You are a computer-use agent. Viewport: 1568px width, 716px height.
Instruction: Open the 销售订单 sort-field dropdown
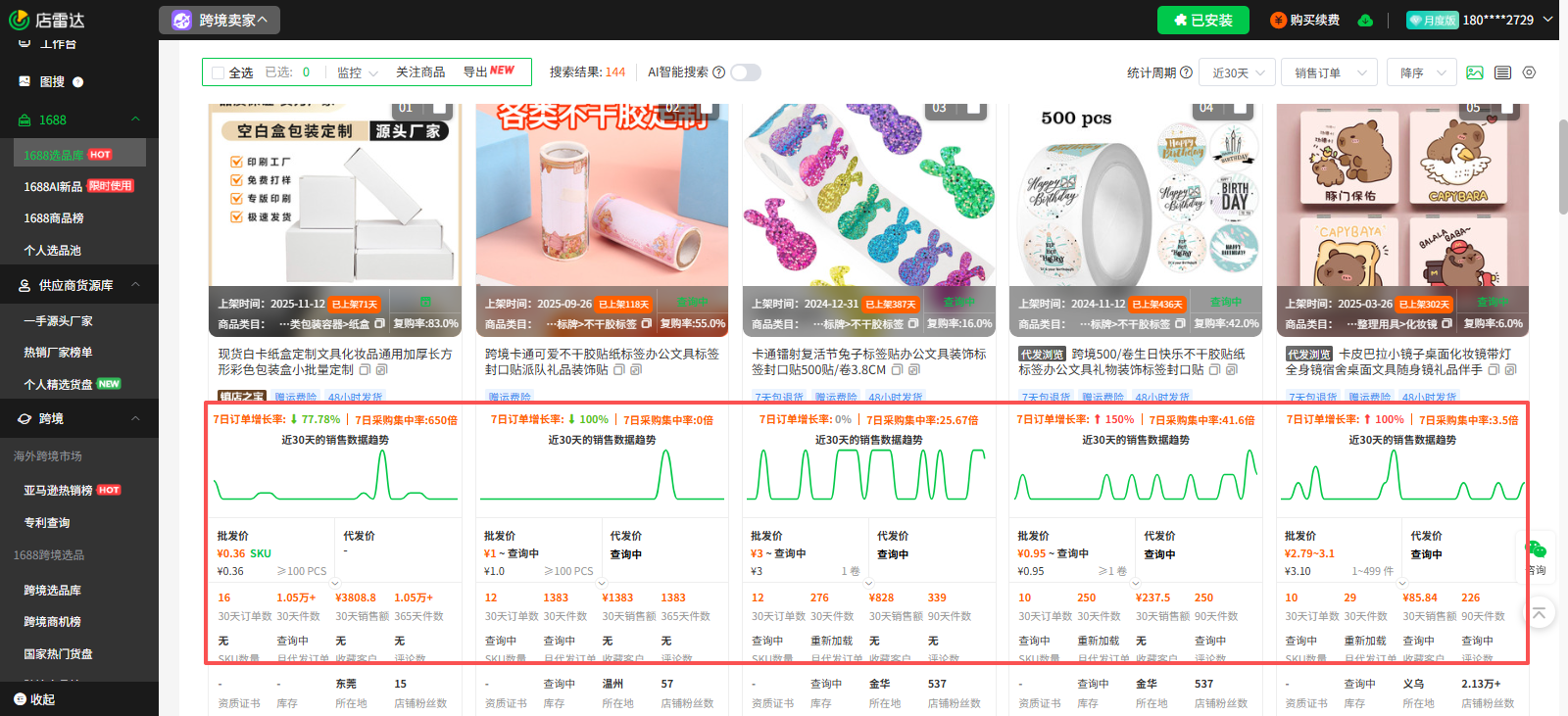point(1329,72)
